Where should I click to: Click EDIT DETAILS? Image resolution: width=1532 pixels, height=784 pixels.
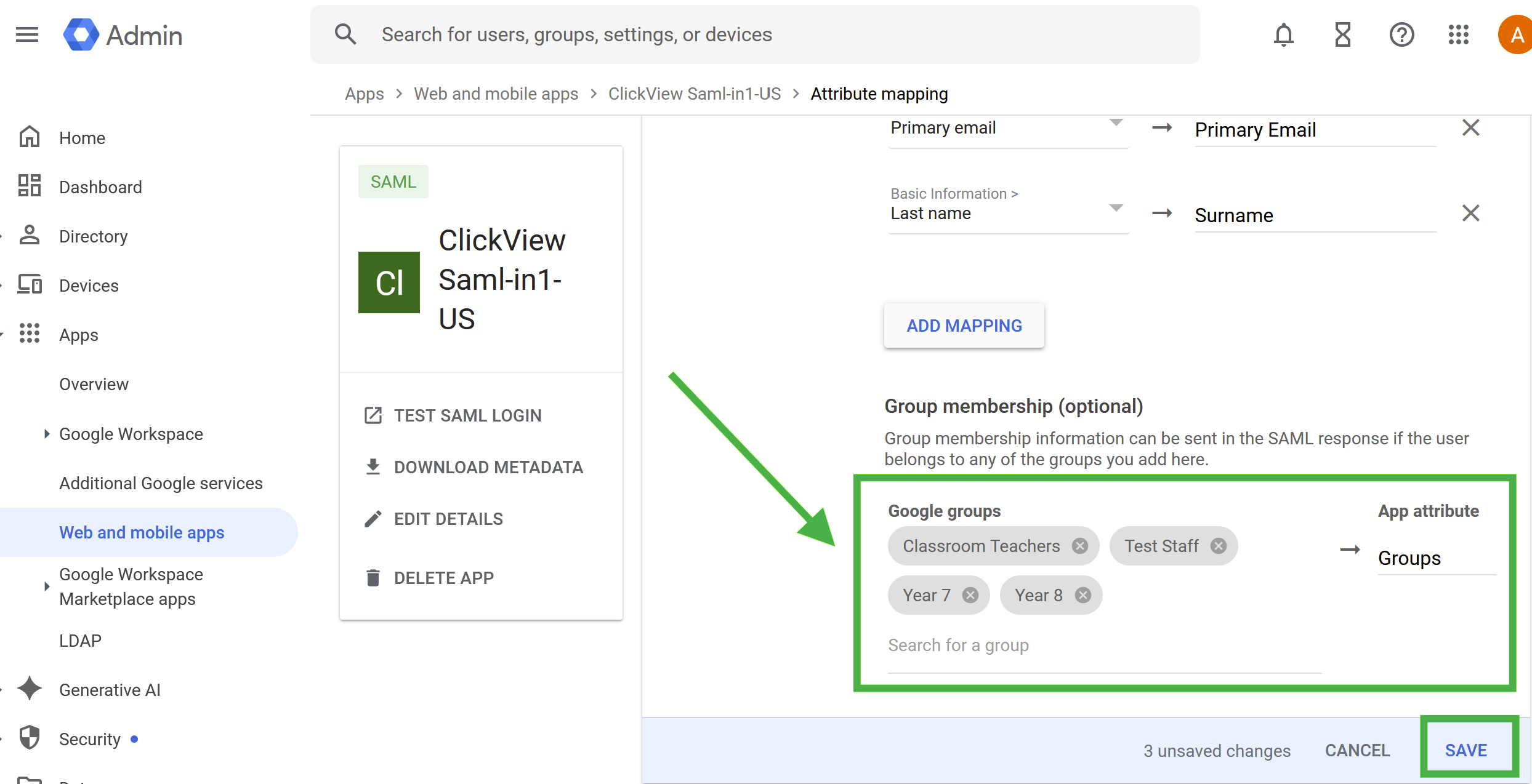pos(433,519)
